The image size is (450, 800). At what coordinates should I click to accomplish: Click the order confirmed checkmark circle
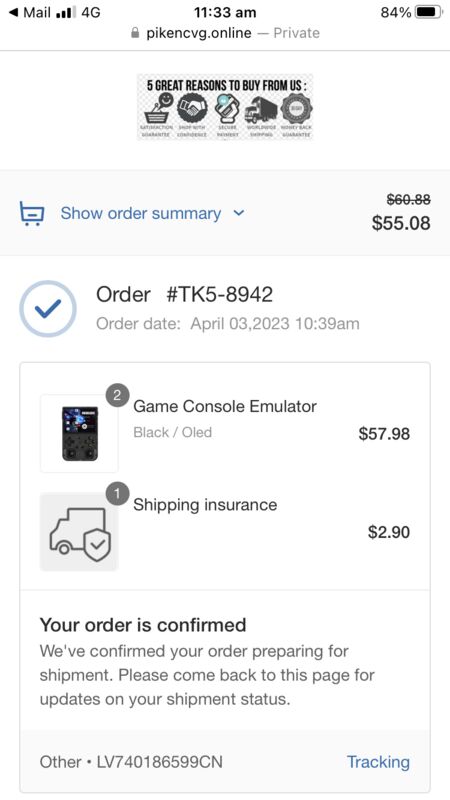[x=48, y=309]
